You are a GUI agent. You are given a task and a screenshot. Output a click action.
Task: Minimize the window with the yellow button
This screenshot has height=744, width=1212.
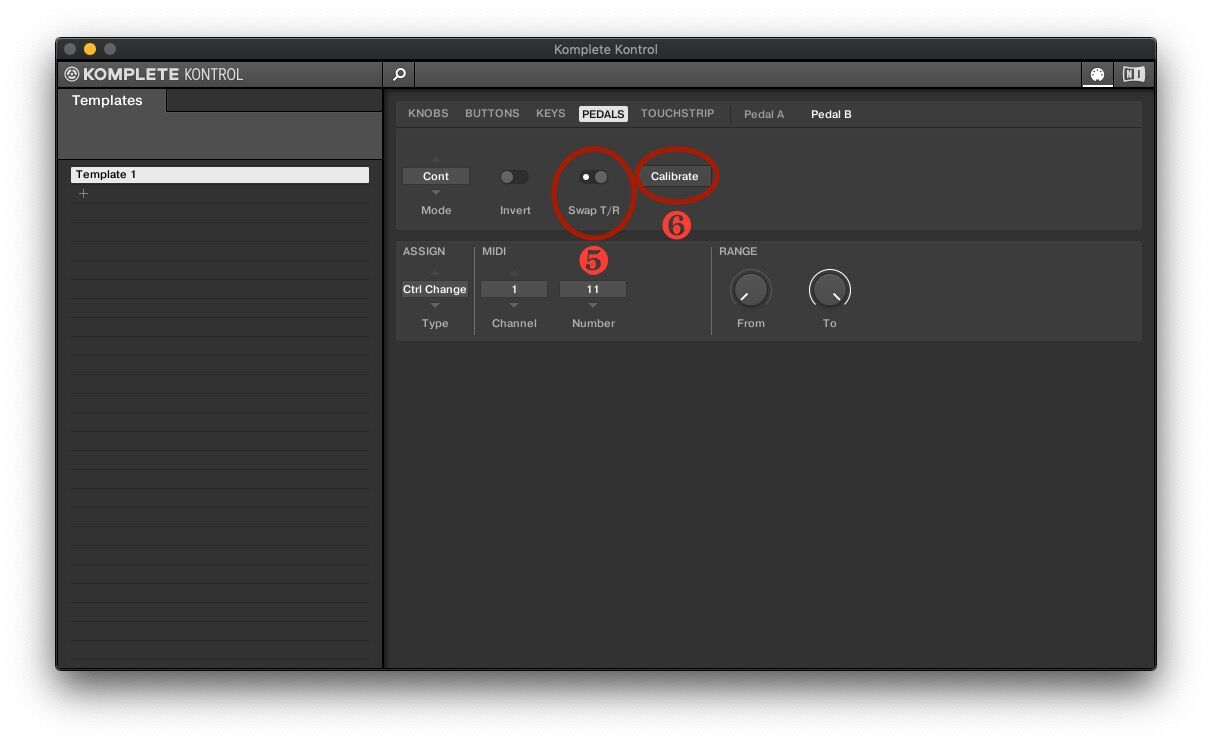[90, 49]
